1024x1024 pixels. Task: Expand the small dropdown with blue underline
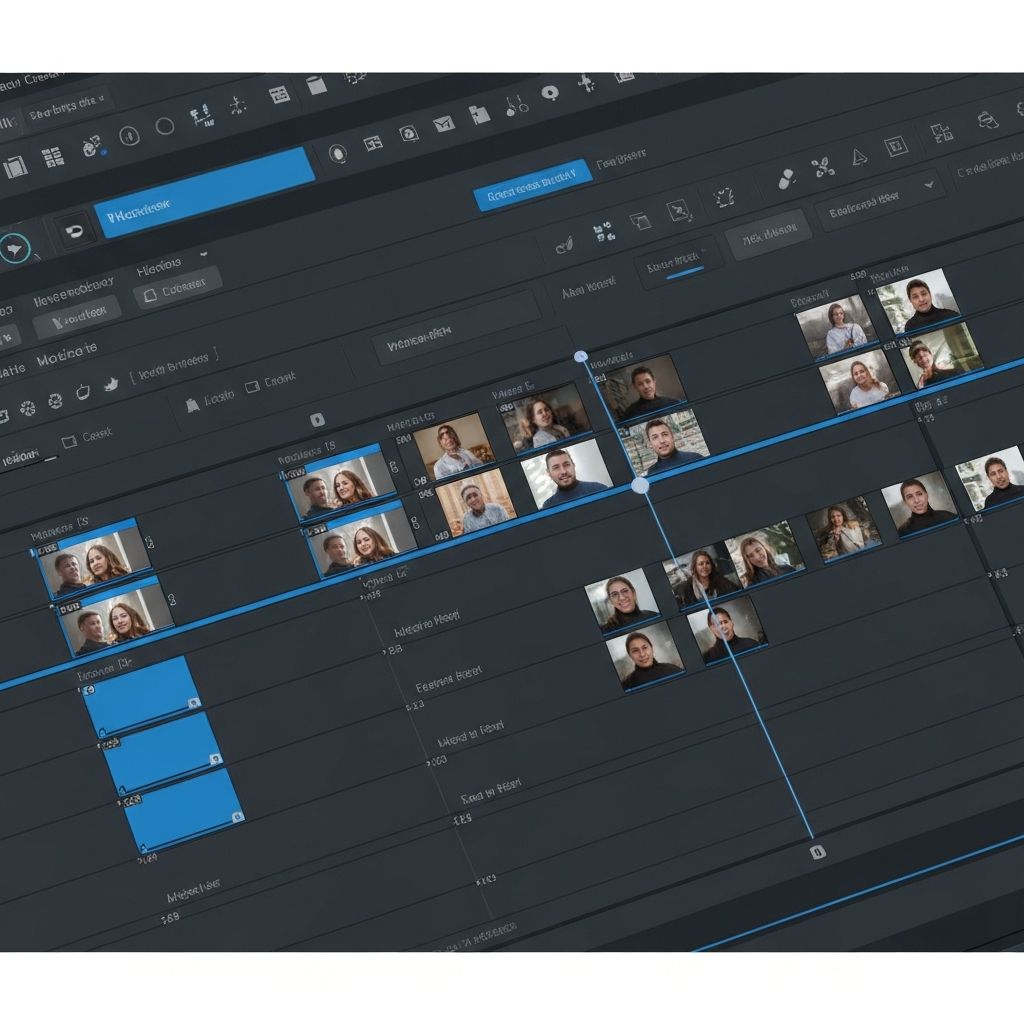click(x=678, y=264)
